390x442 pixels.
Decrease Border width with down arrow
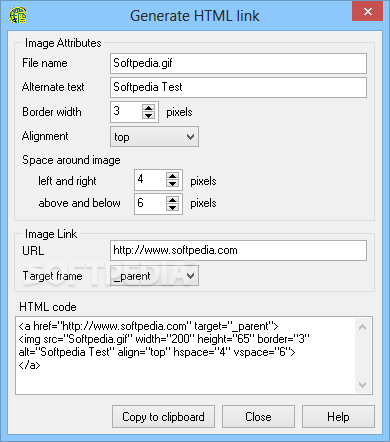point(148,116)
